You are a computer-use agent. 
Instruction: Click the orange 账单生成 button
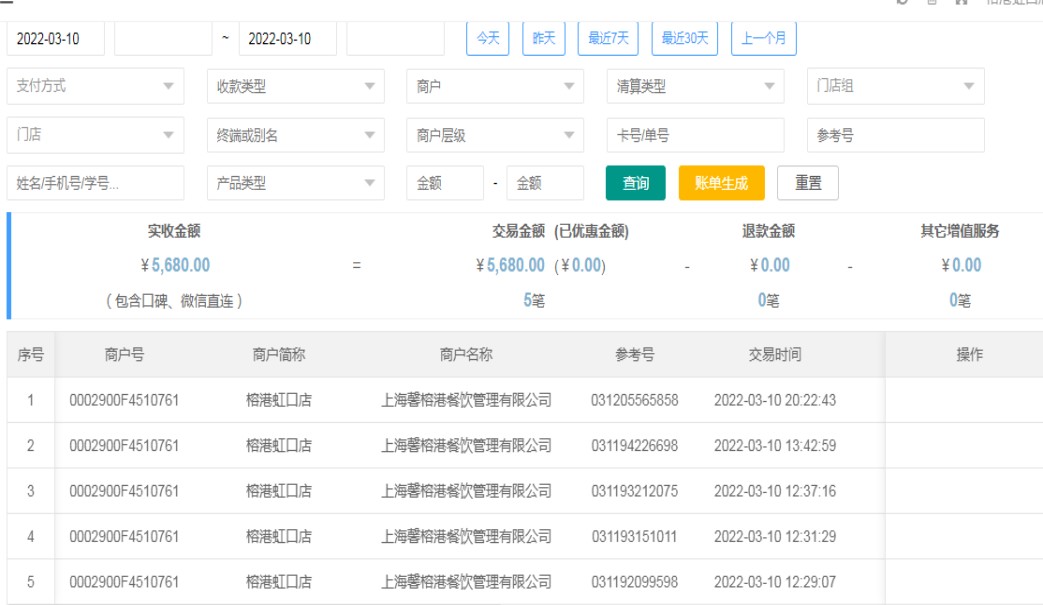point(721,183)
